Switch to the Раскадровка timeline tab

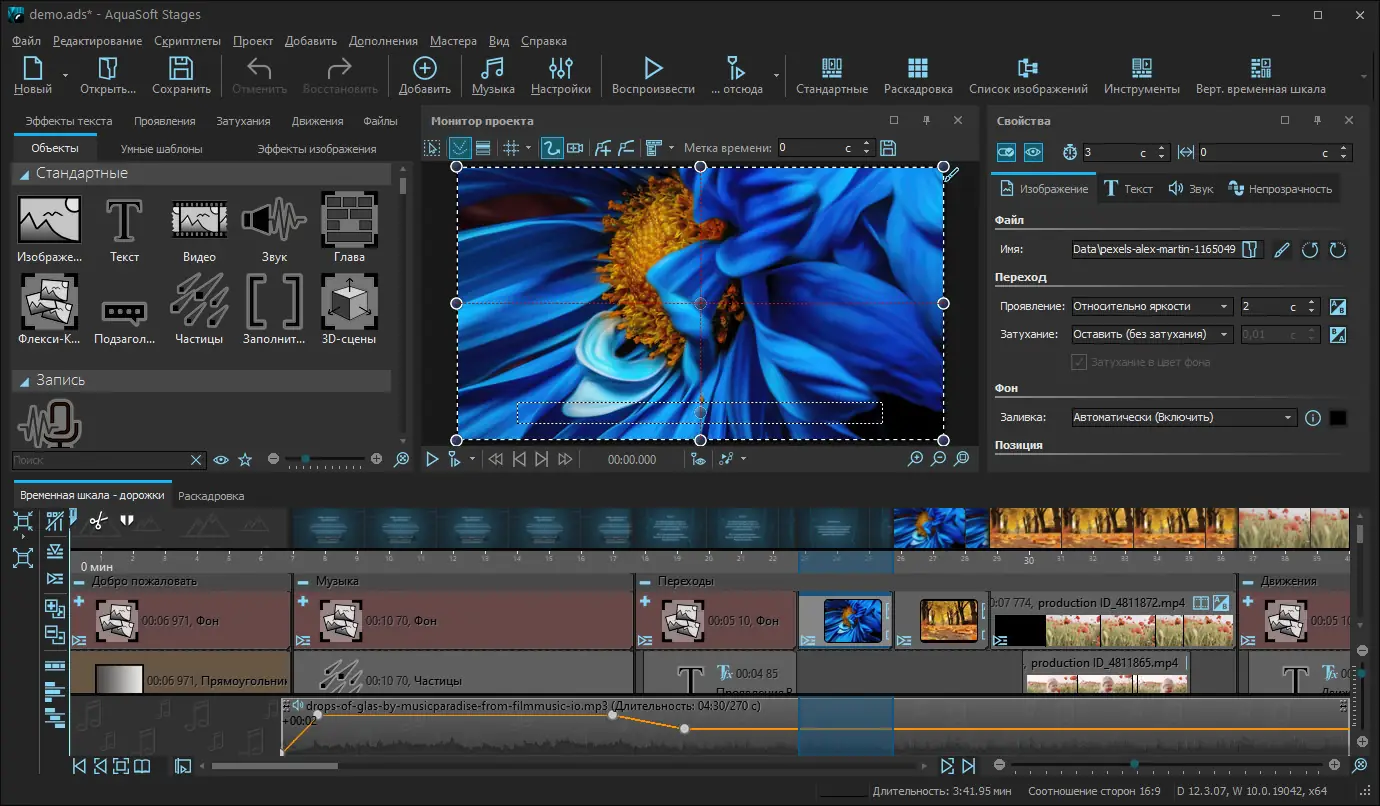coord(210,496)
